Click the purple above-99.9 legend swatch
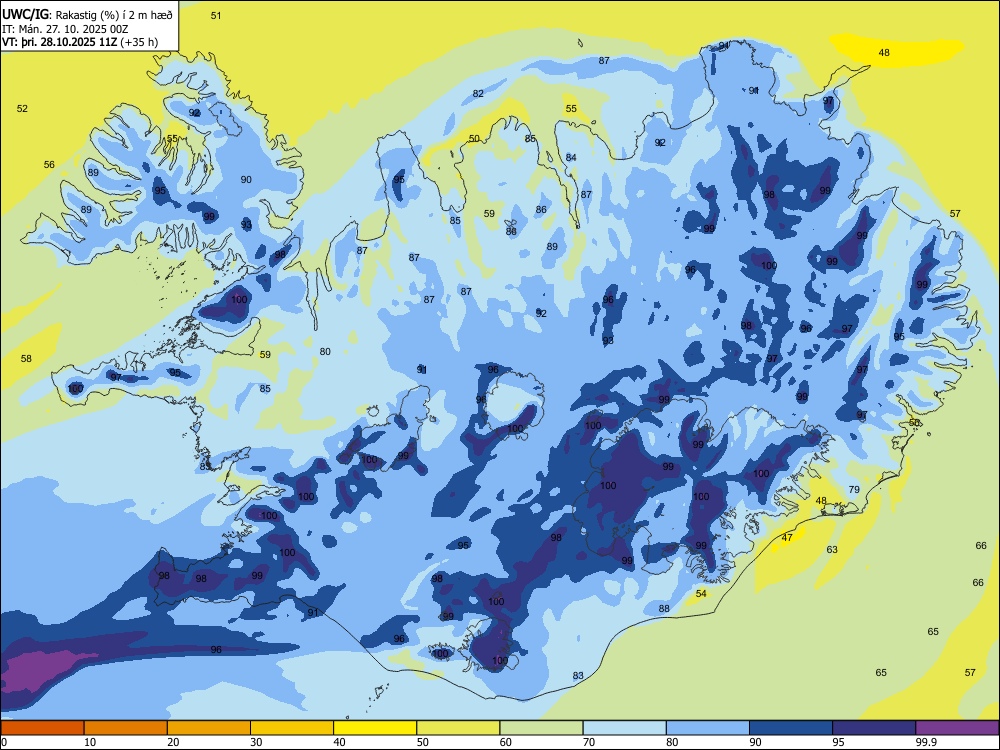This screenshot has height=750, width=1000. [x=957, y=728]
